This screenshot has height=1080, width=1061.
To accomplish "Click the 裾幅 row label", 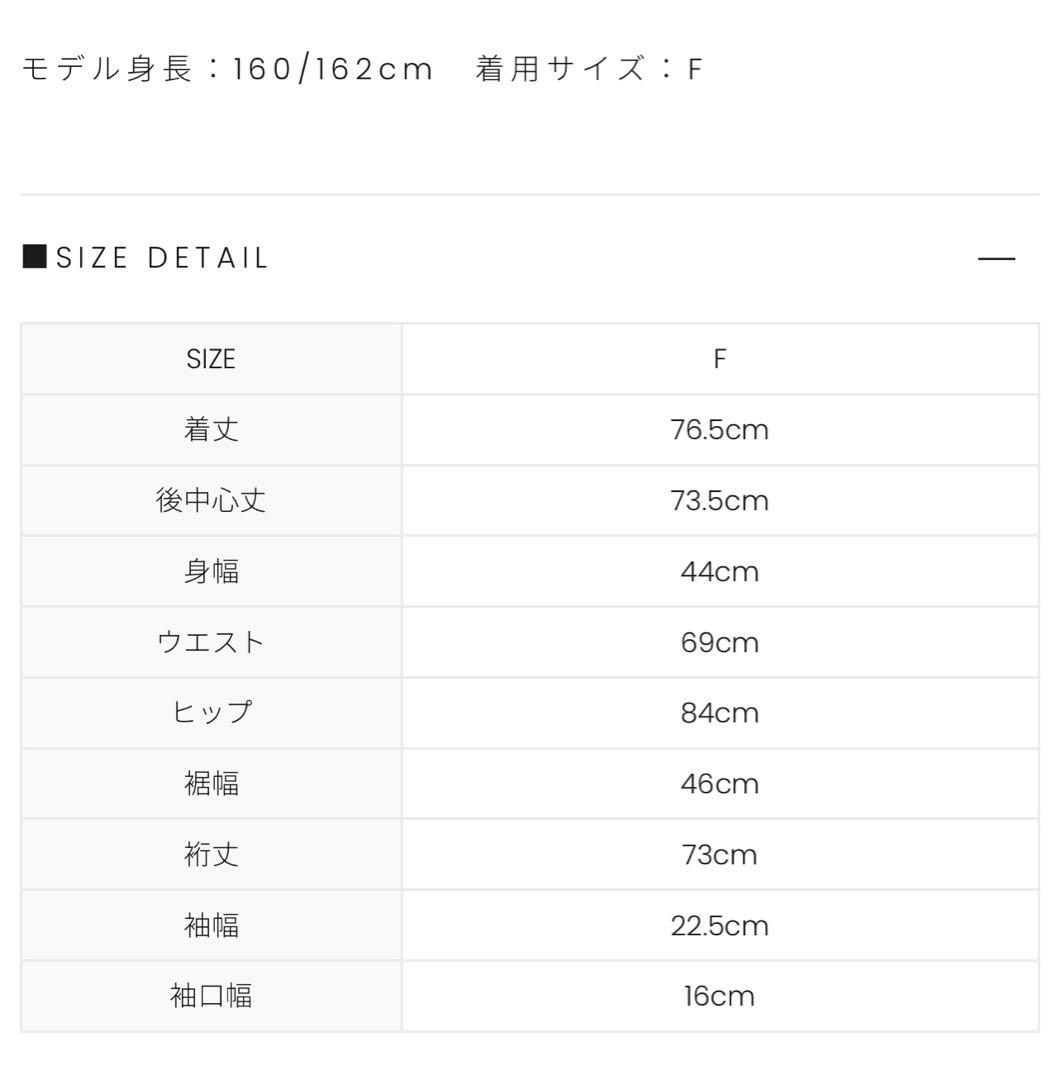I will click(211, 784).
